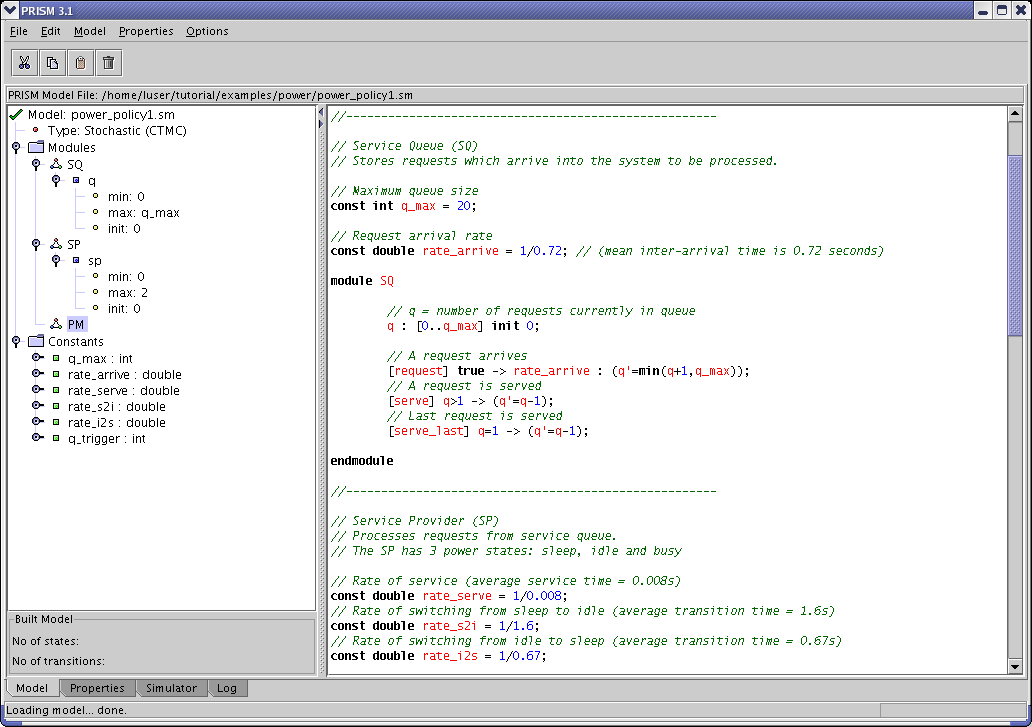Select the 'Model: power_policy1.sm' tree row
Viewport: 1032px width, 727px height.
coord(101,114)
